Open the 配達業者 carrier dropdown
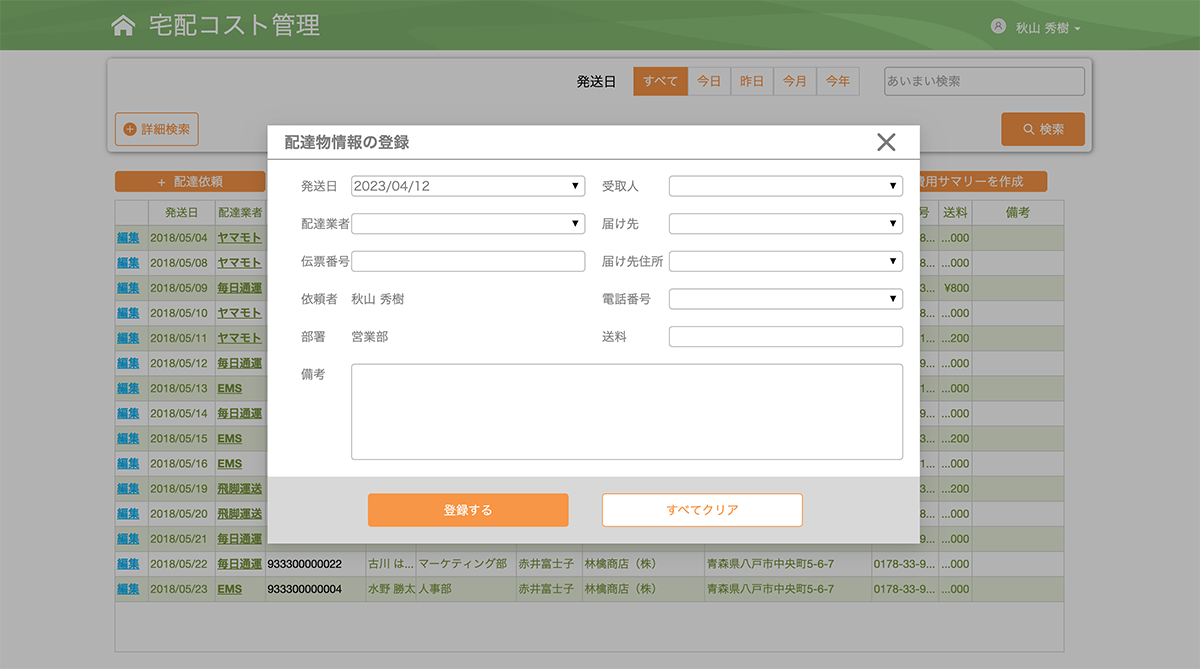This screenshot has width=1200, height=669. click(467, 223)
